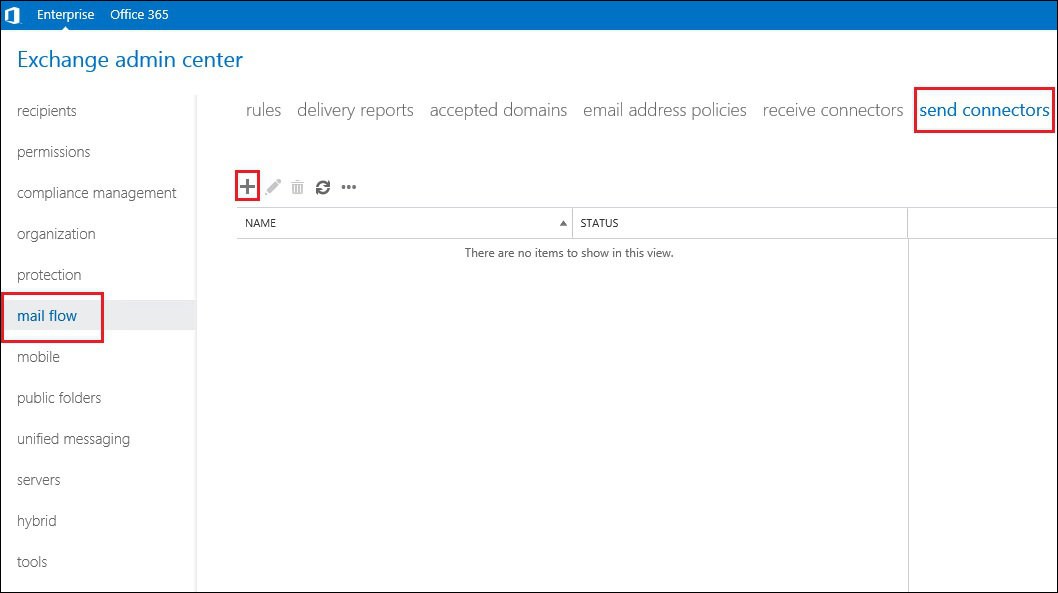Viewport: 1058px width, 593px height.
Task: Open the email address policies tab
Action: (x=665, y=110)
